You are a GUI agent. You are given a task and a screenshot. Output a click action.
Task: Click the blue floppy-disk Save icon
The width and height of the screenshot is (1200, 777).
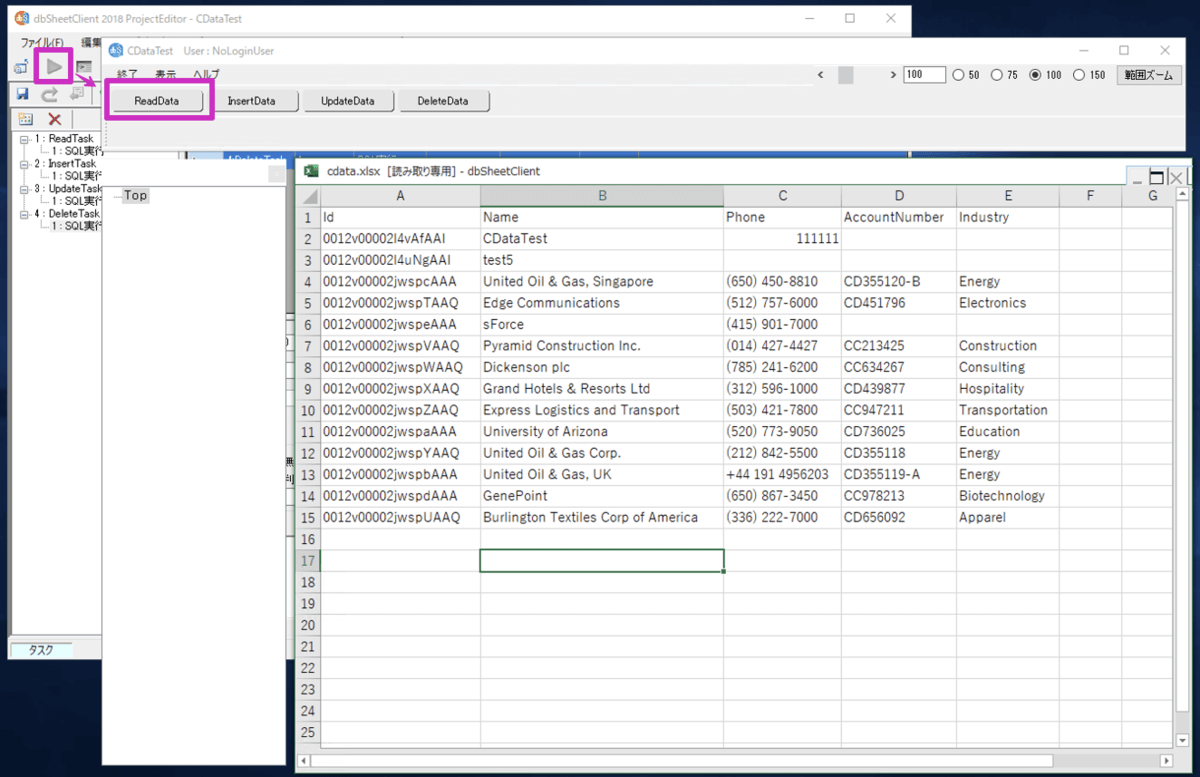22,94
